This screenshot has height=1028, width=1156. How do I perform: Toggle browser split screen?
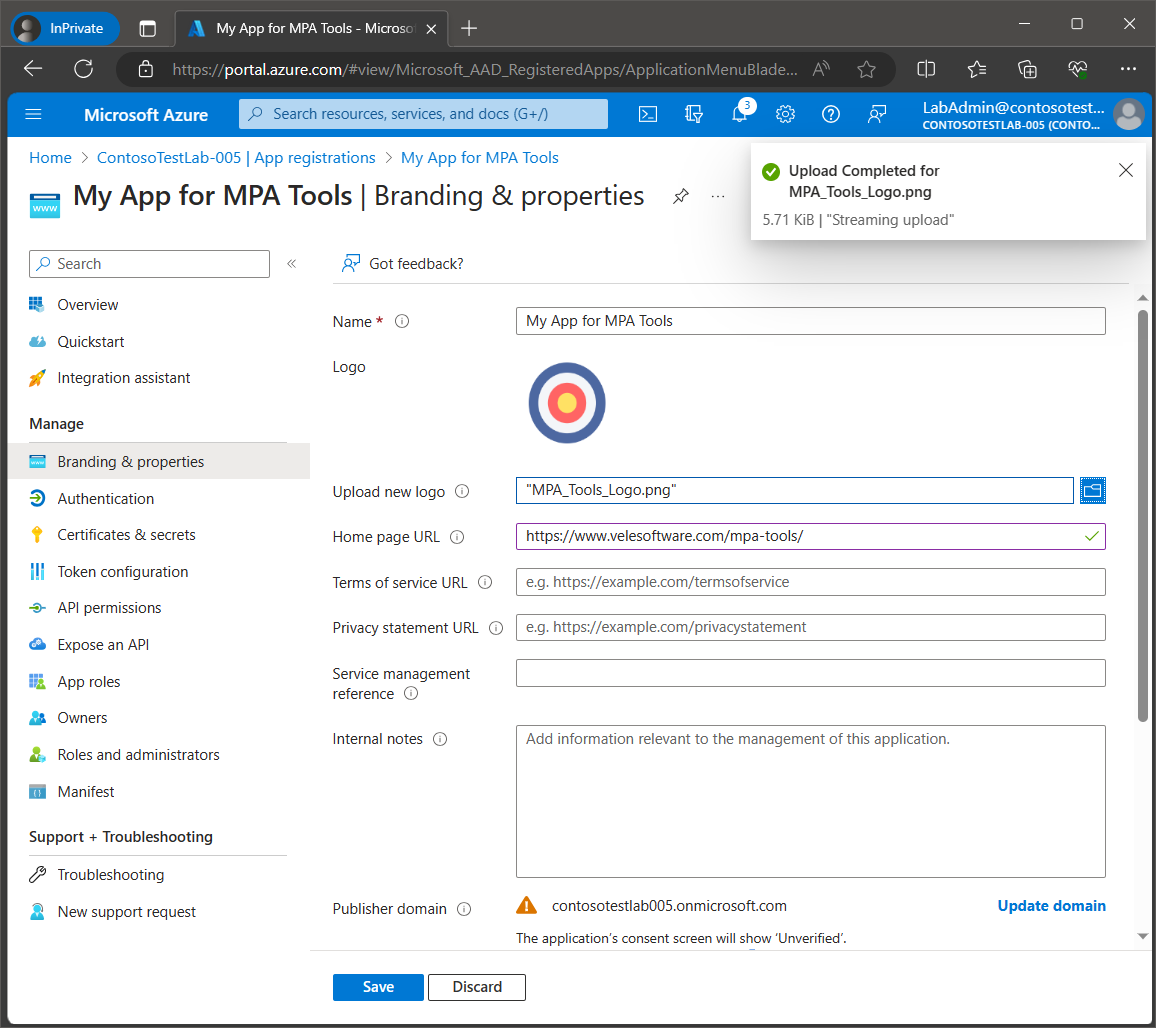(x=926, y=69)
